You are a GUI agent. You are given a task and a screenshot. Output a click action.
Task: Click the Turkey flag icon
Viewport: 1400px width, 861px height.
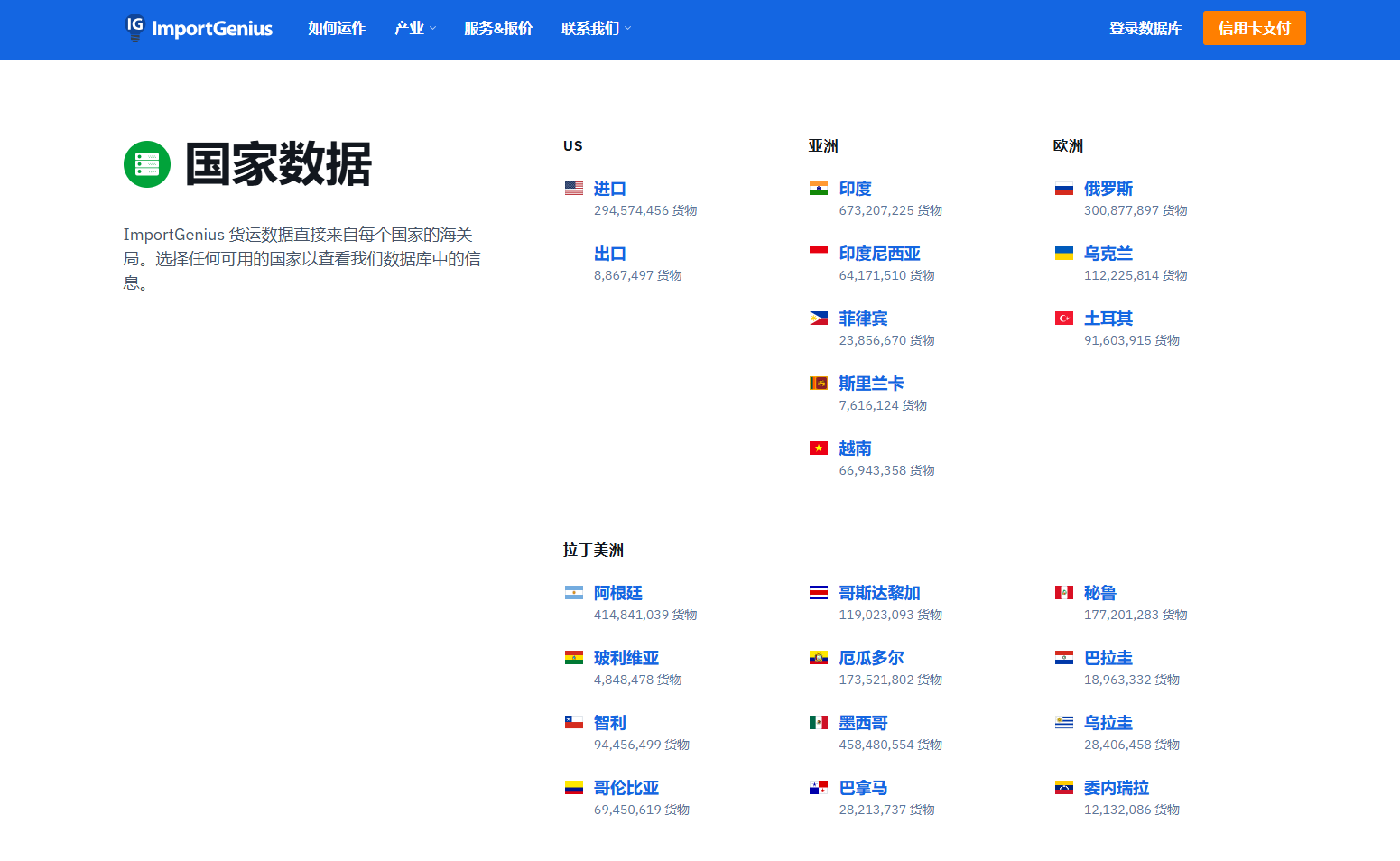pyautogui.click(x=1064, y=319)
